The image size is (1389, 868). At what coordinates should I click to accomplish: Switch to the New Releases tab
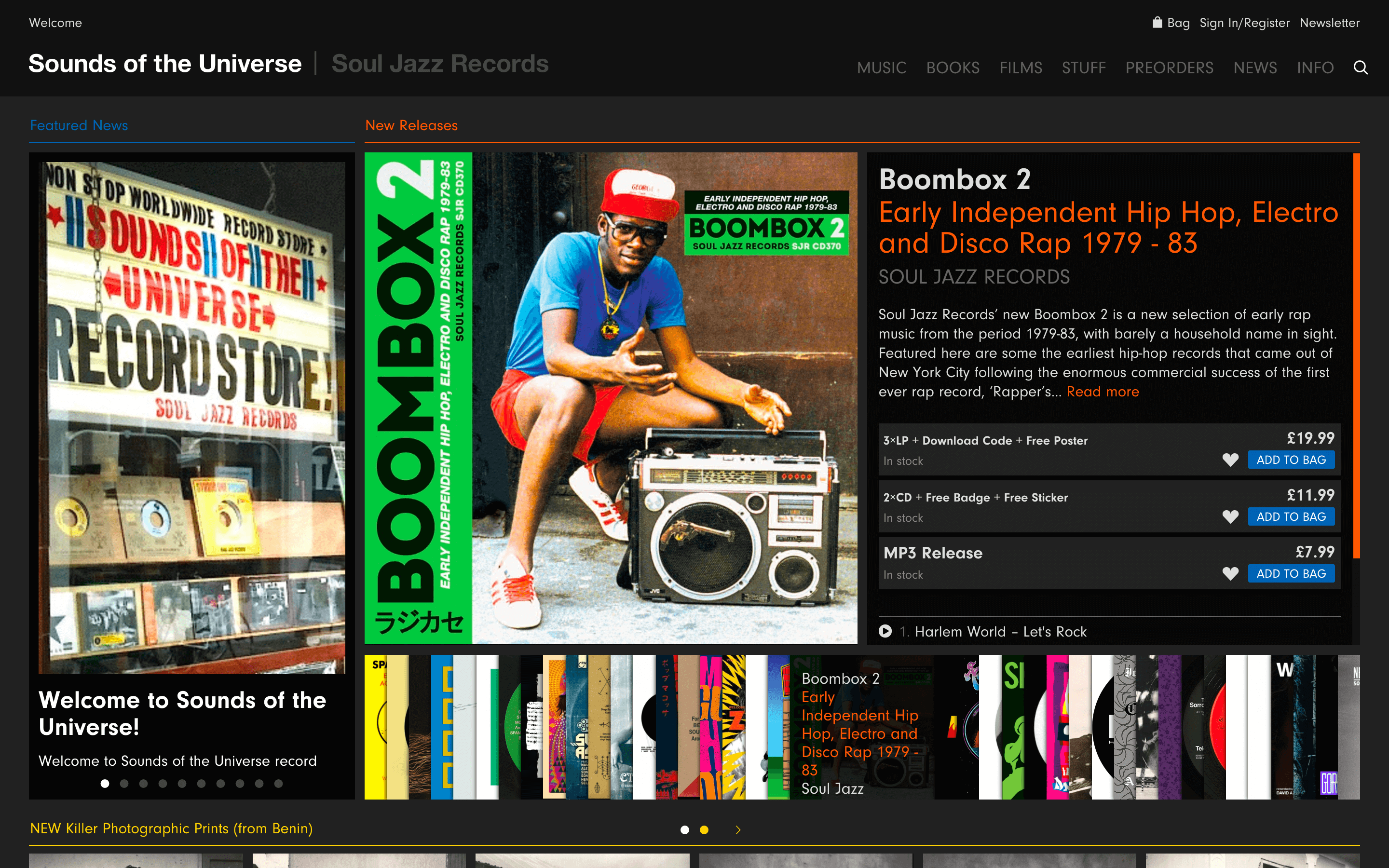coord(411,125)
